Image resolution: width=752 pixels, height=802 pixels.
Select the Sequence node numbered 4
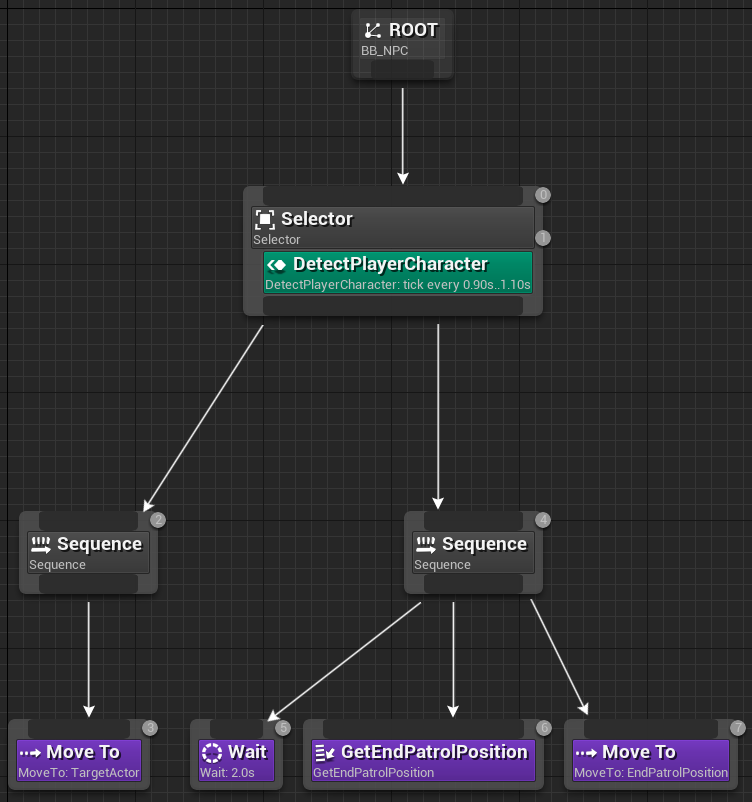473,552
